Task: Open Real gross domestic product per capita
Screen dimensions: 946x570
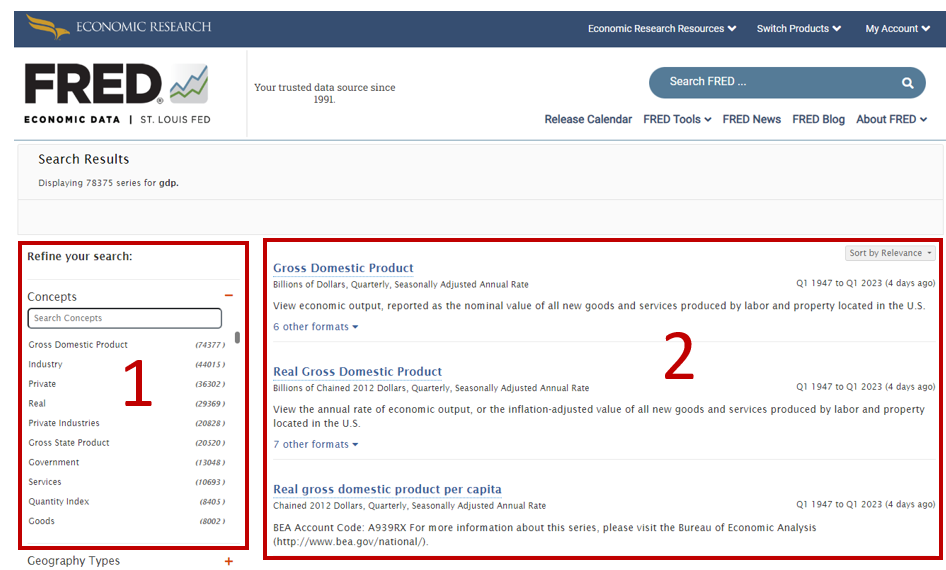Action: (387, 489)
